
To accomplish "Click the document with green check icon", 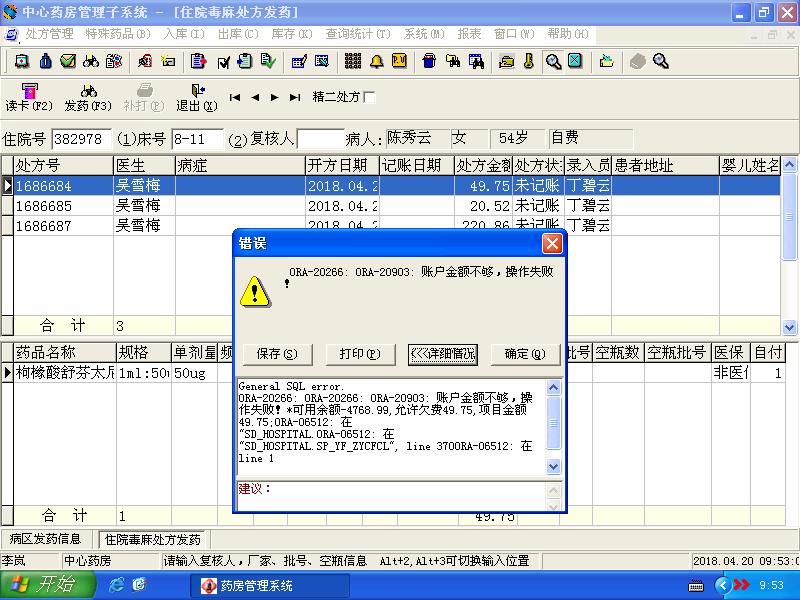I will pyautogui.click(x=268, y=61).
